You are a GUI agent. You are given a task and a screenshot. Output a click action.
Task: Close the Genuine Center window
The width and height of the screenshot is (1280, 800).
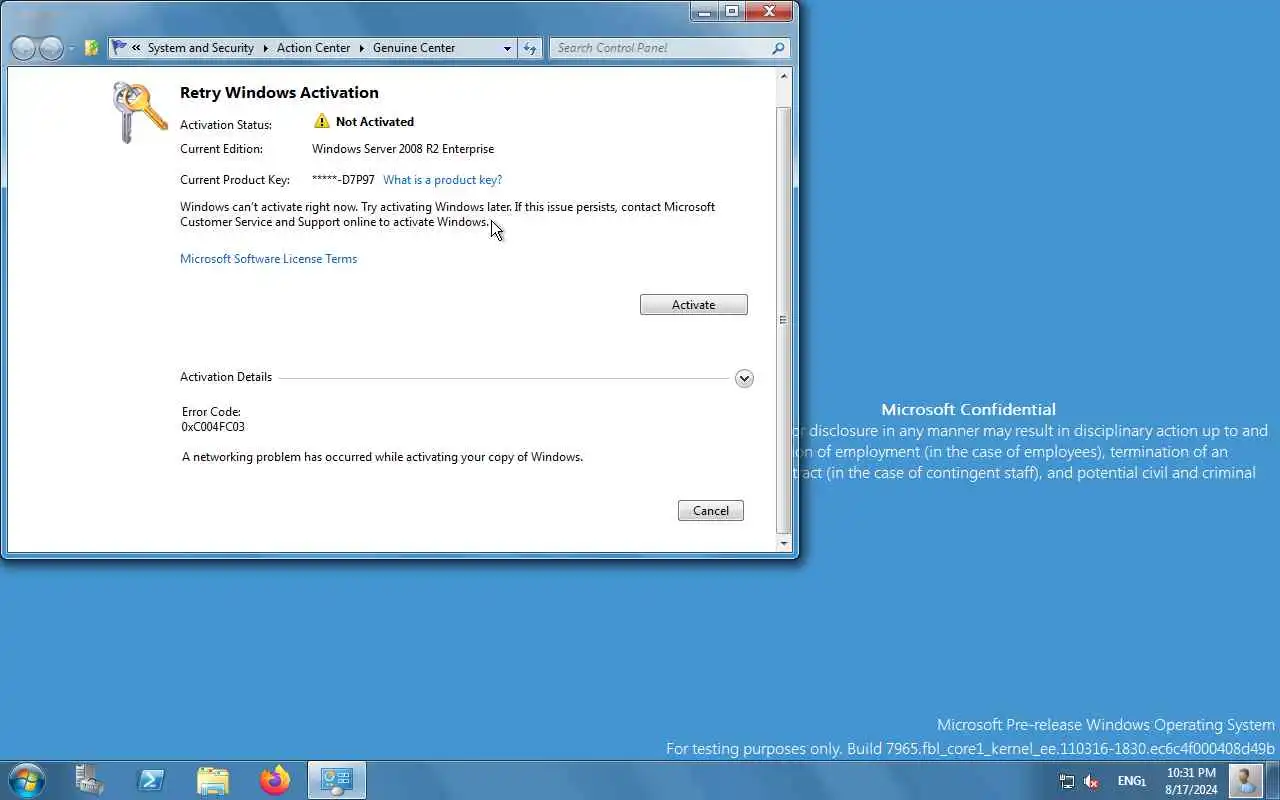click(770, 11)
